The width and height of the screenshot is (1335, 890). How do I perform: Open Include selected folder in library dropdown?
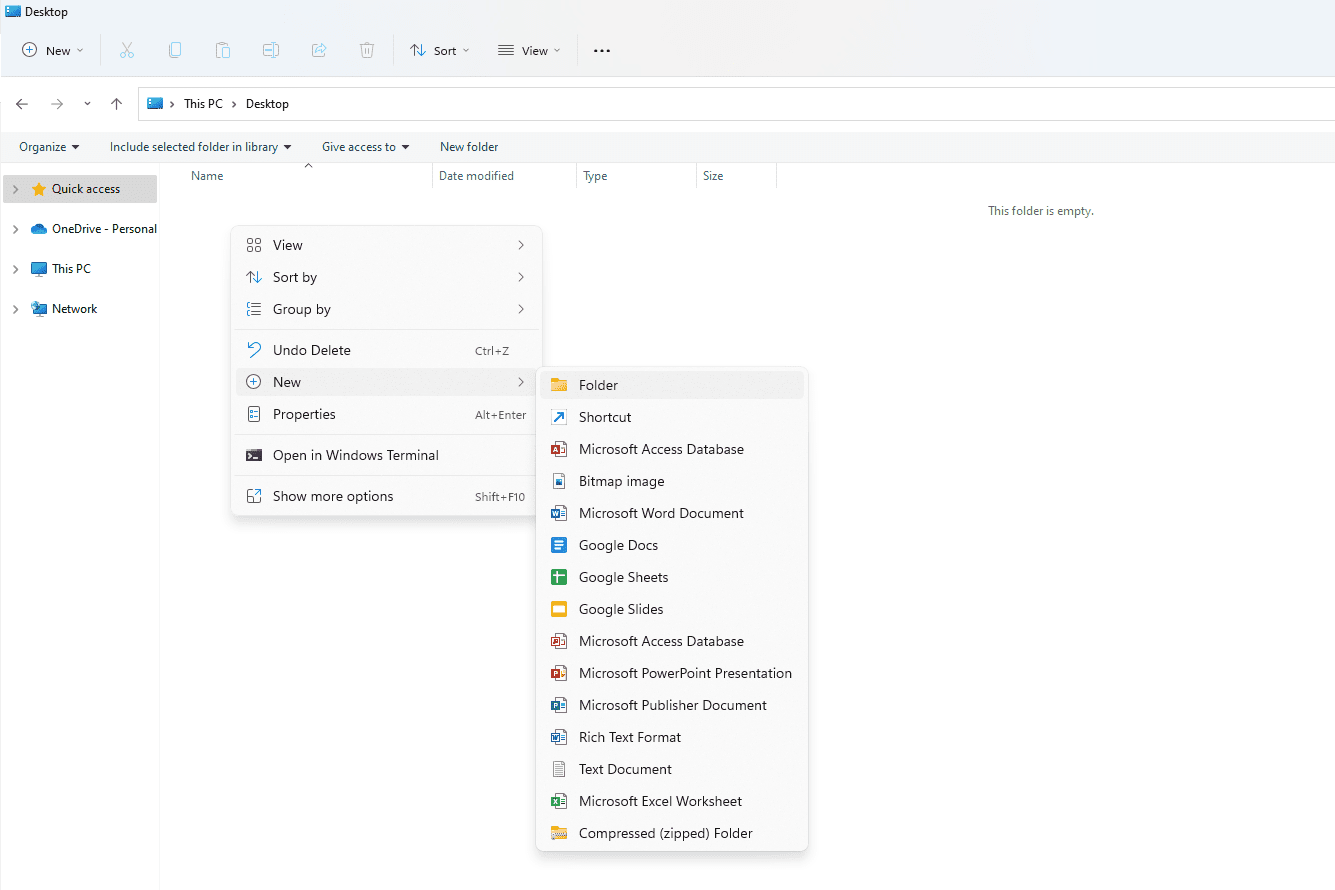(200, 147)
